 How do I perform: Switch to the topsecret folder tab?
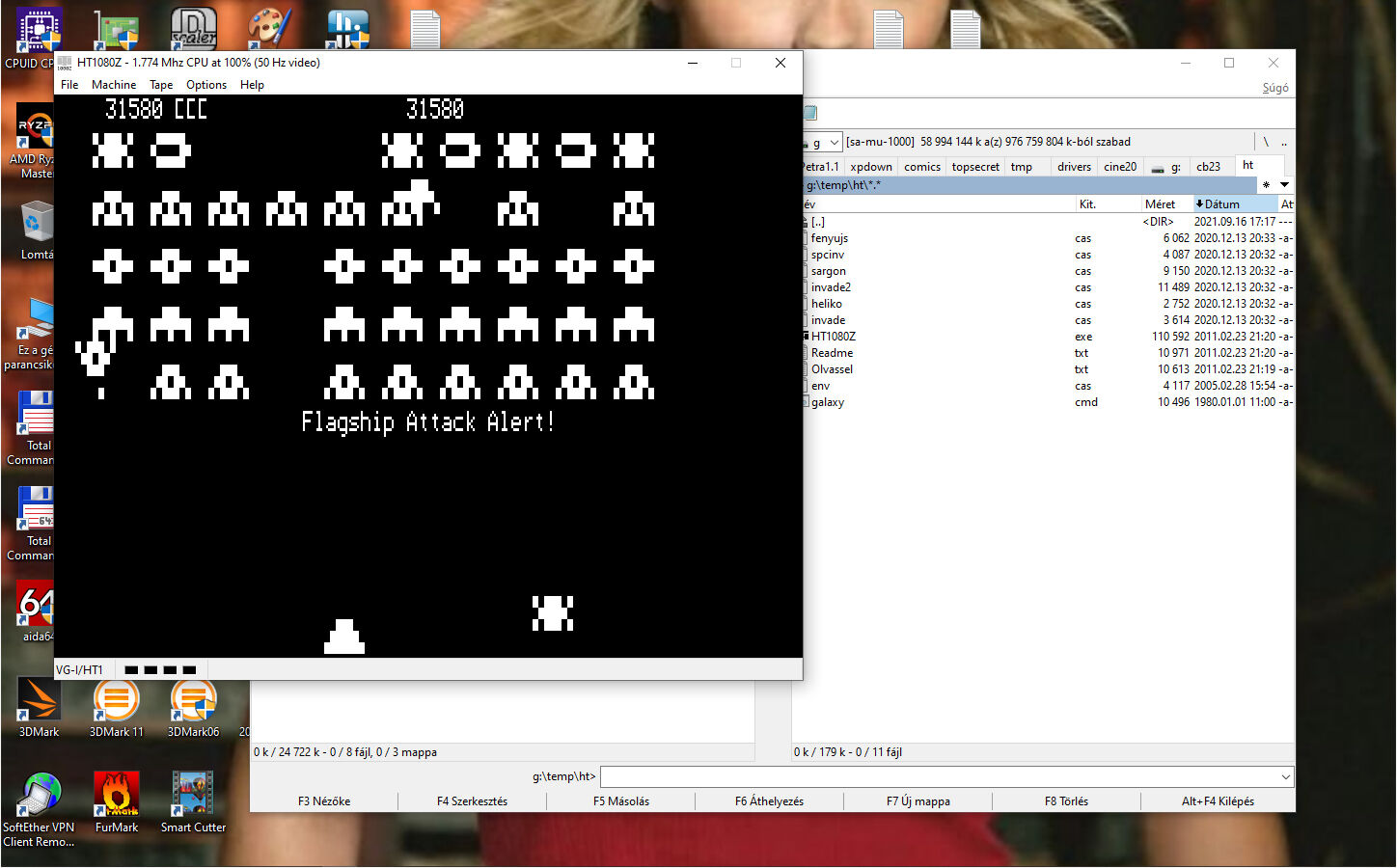click(x=975, y=167)
